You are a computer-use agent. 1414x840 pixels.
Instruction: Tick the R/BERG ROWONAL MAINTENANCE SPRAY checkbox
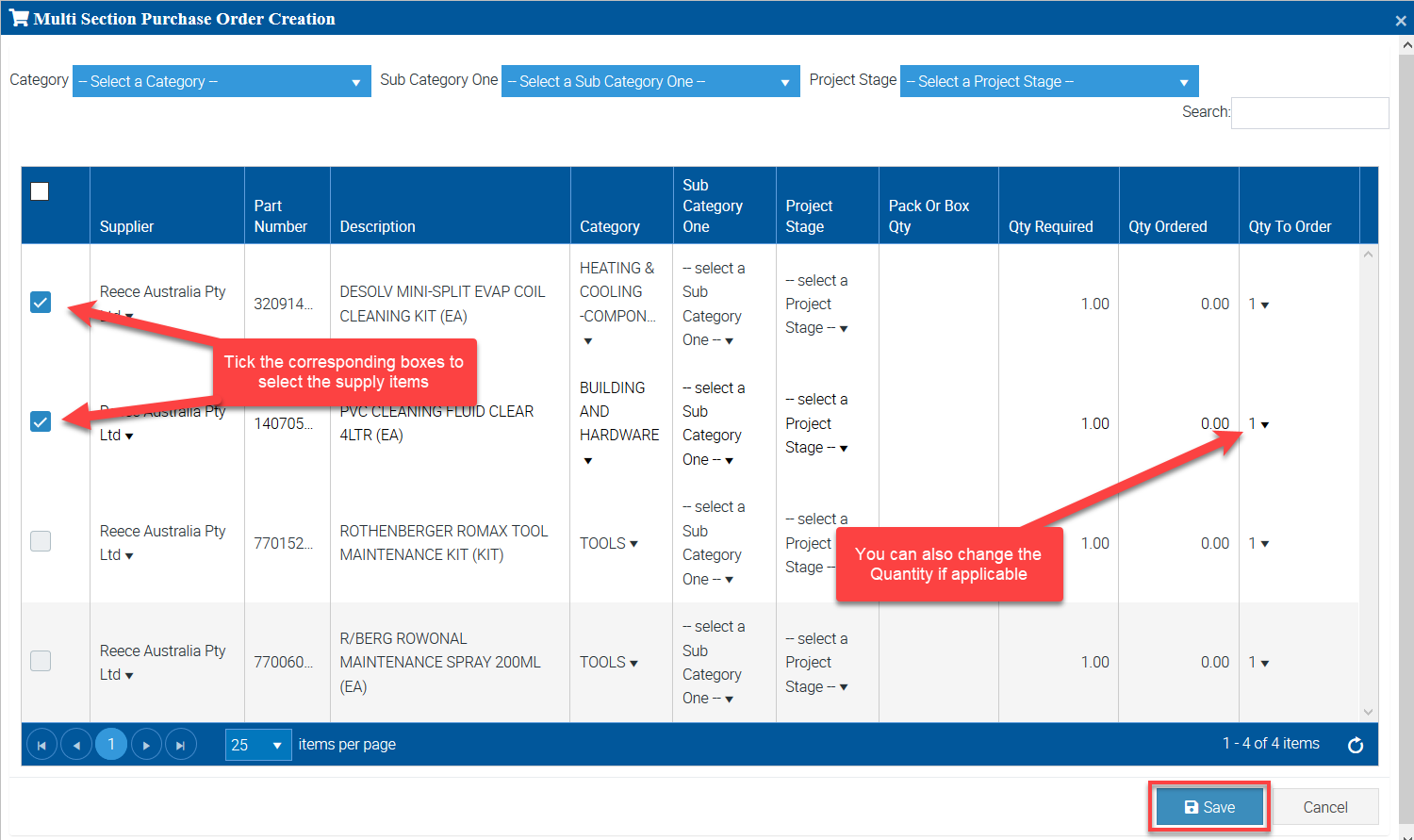click(41, 661)
